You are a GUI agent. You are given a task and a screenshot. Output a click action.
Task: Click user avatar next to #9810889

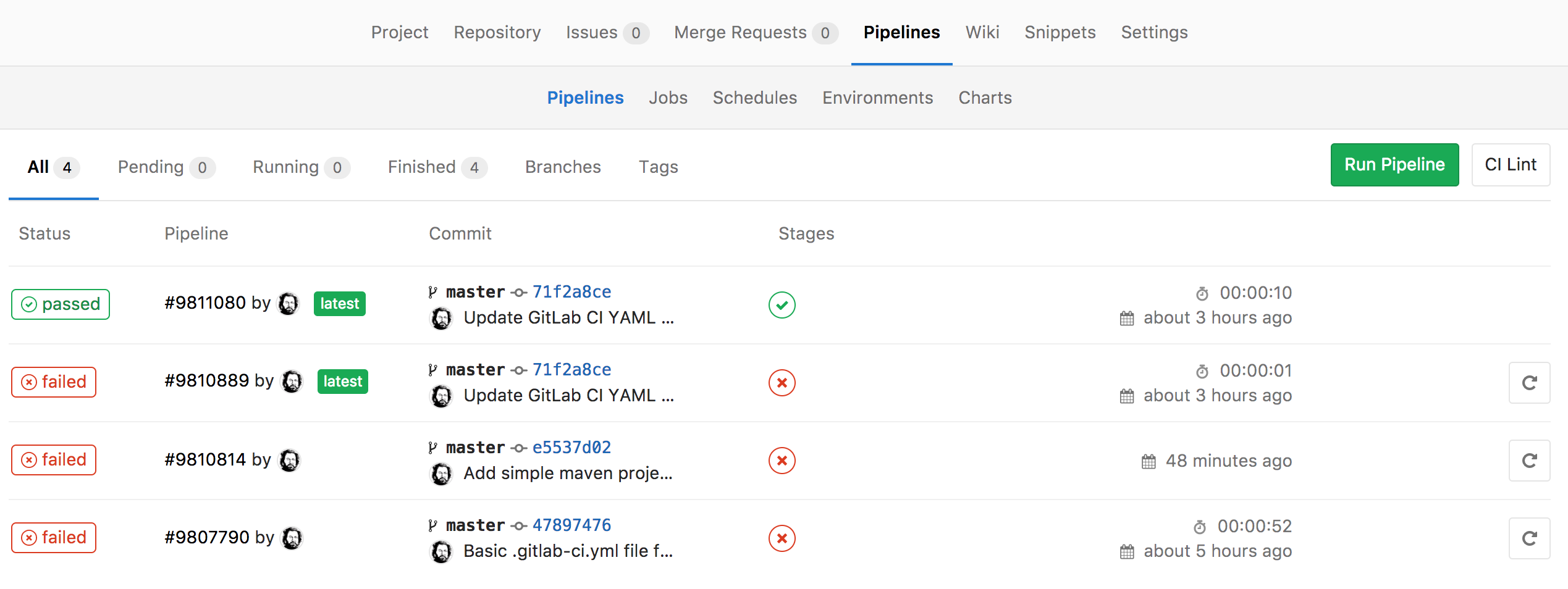[x=292, y=381]
